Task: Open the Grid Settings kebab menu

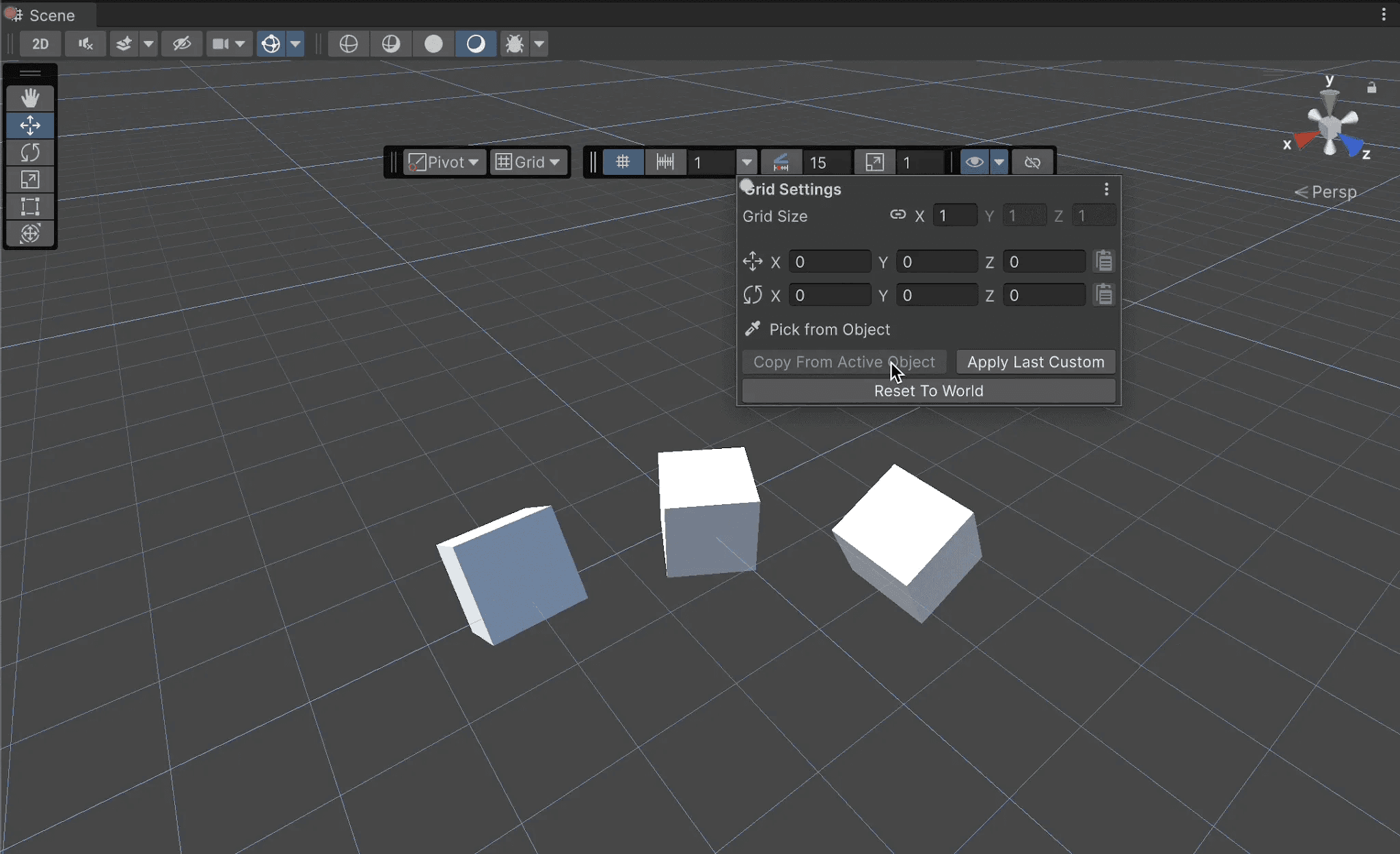Action: (1105, 189)
